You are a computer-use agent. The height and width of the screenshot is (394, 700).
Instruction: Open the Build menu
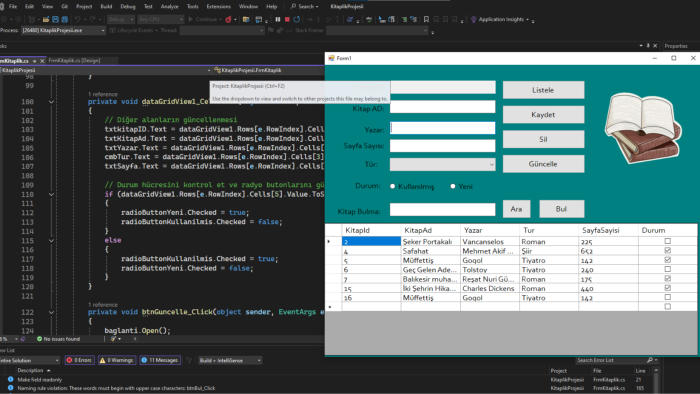[106, 6]
